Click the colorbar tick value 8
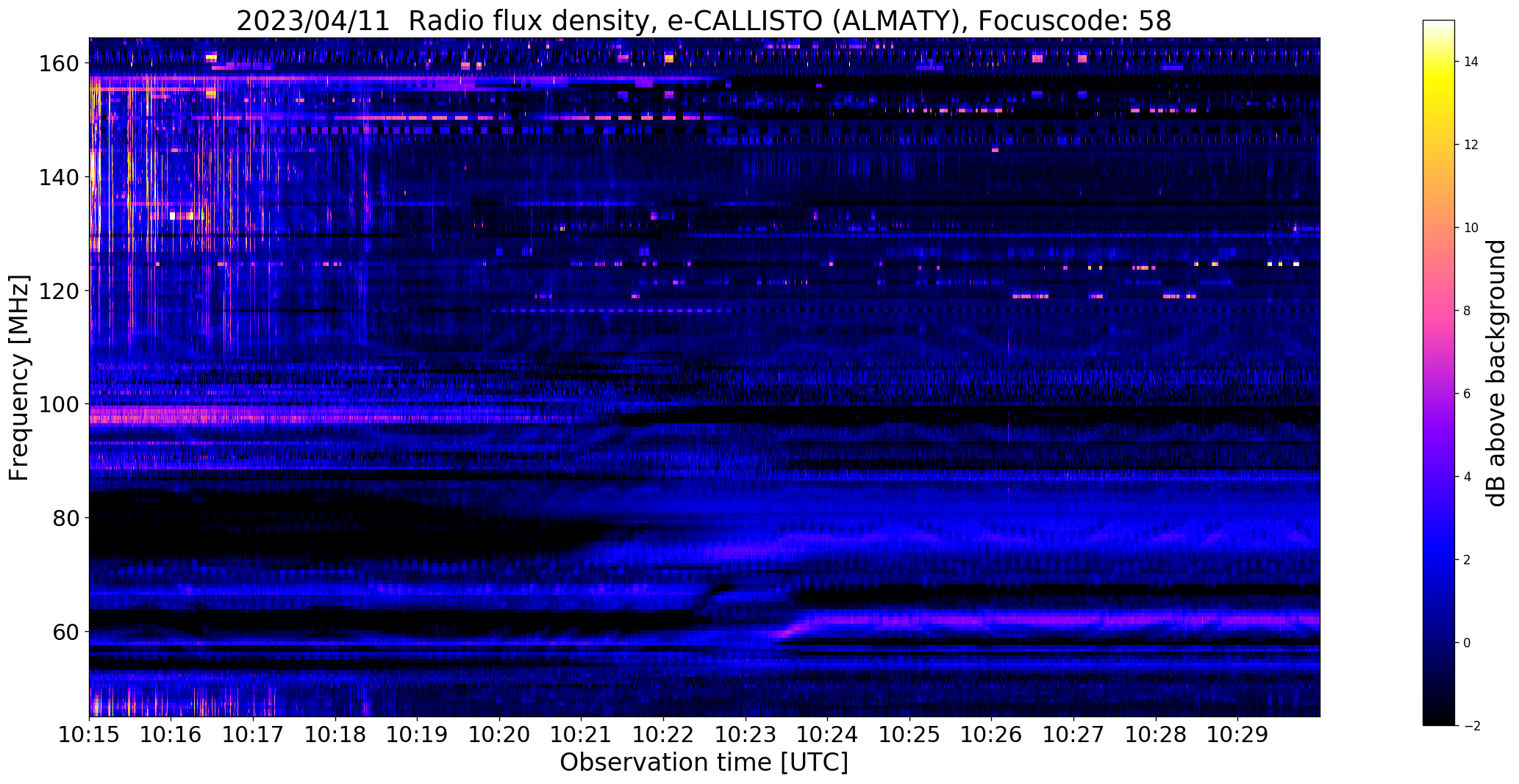This screenshot has height=784, width=1519. (x=1468, y=311)
